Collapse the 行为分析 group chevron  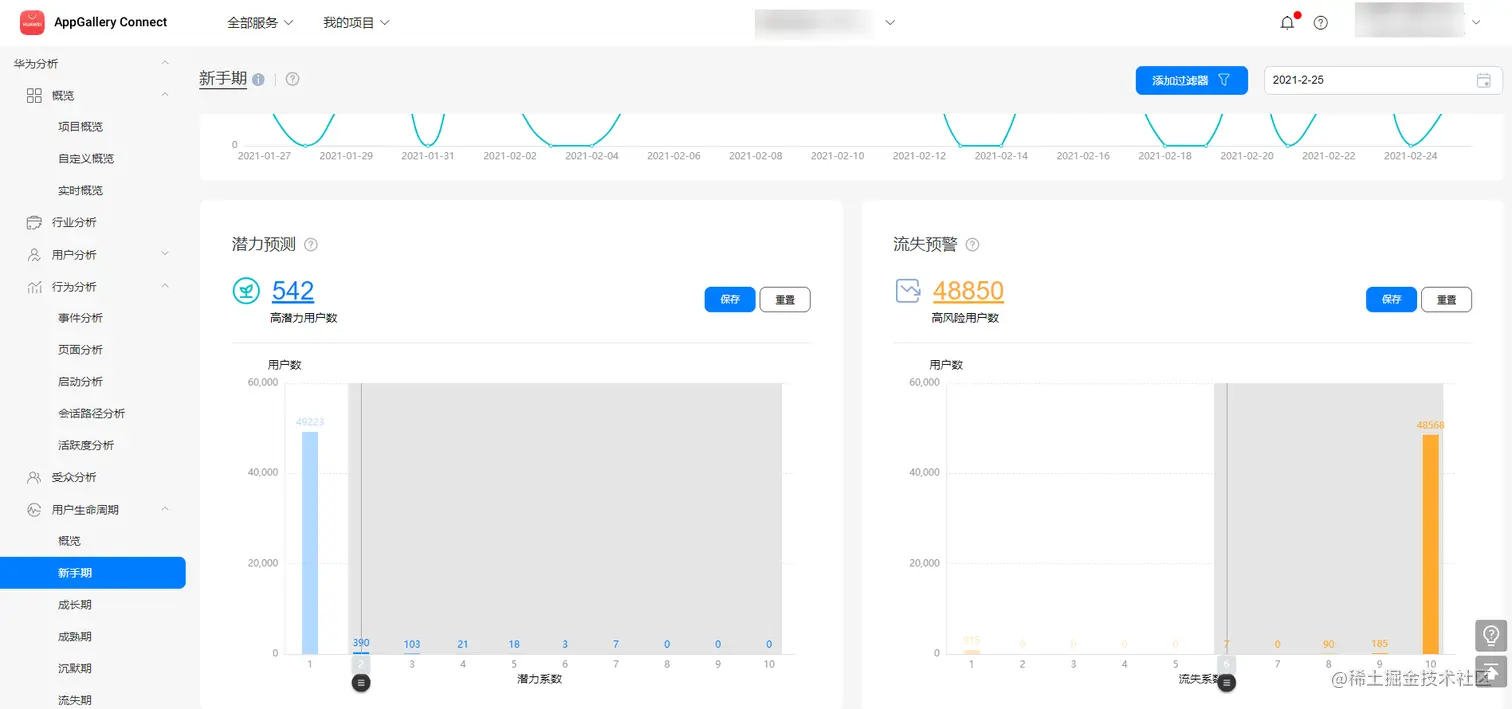pyautogui.click(x=165, y=286)
